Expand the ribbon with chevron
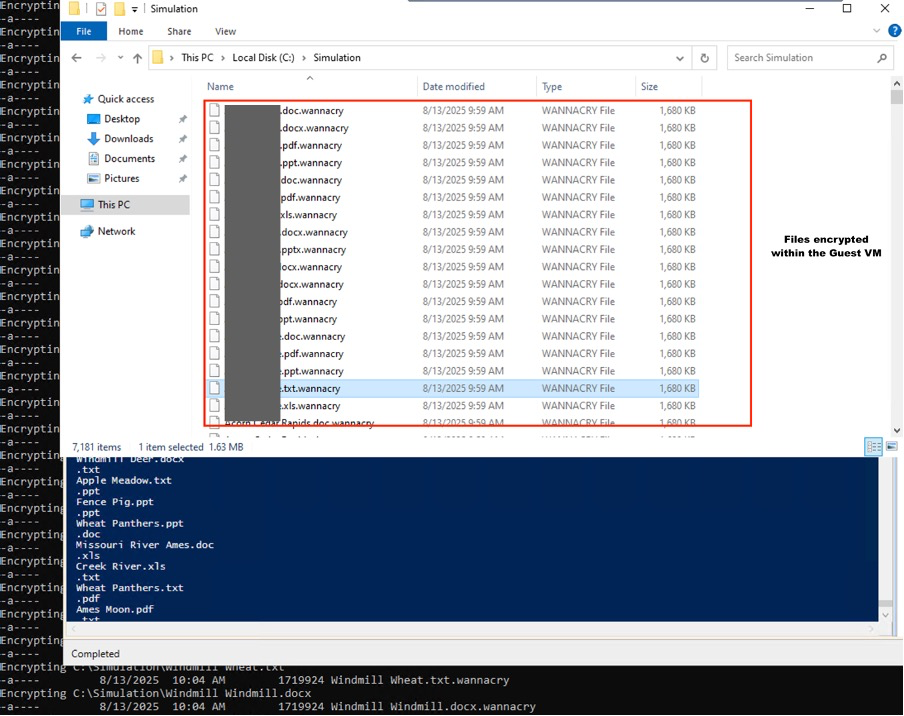The width and height of the screenshot is (904, 716). 875,31
